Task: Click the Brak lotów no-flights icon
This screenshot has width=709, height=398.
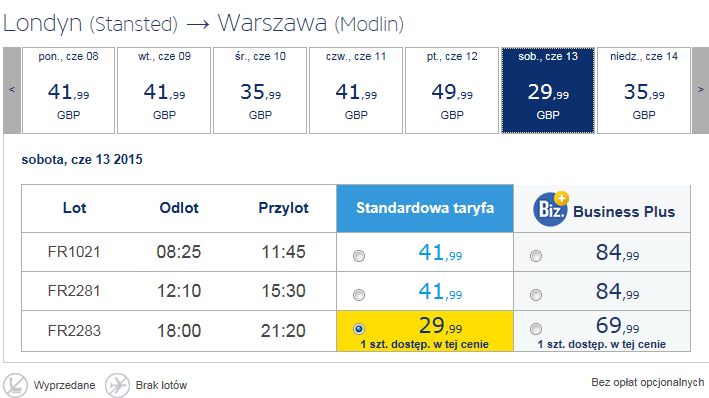Action: 118,385
